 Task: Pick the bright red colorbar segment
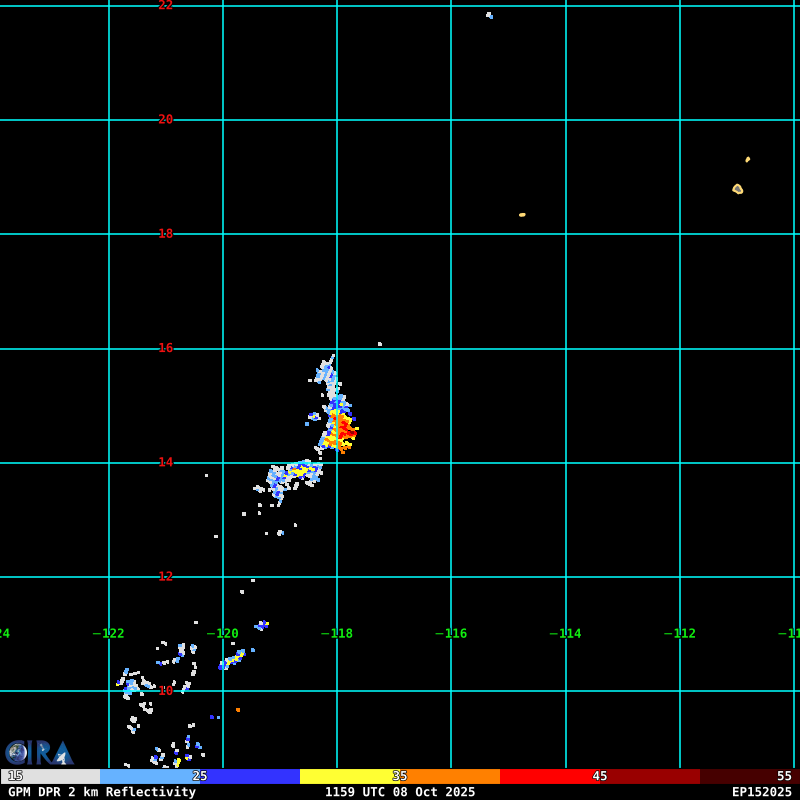[x=550, y=777]
